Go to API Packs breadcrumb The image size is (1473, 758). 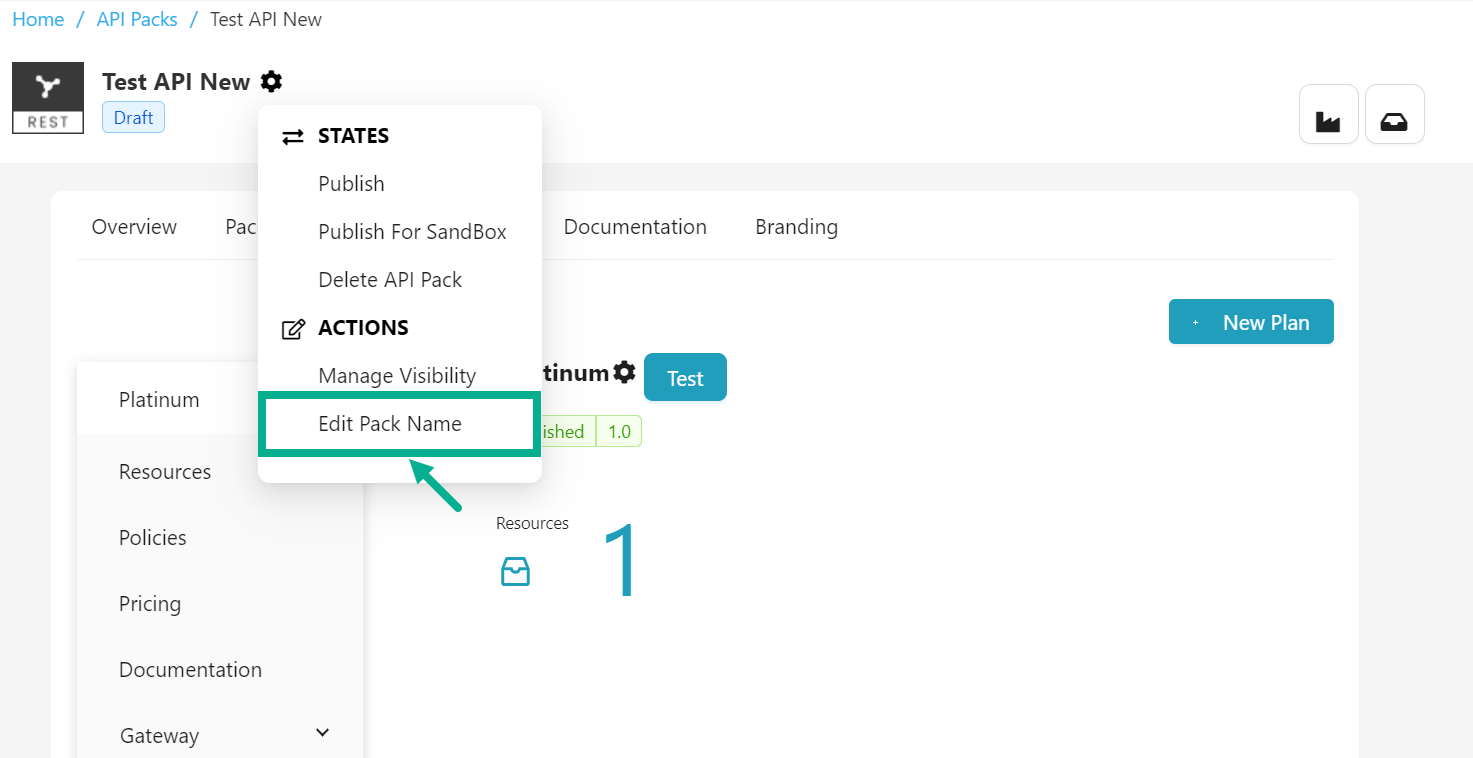pyautogui.click(x=137, y=20)
